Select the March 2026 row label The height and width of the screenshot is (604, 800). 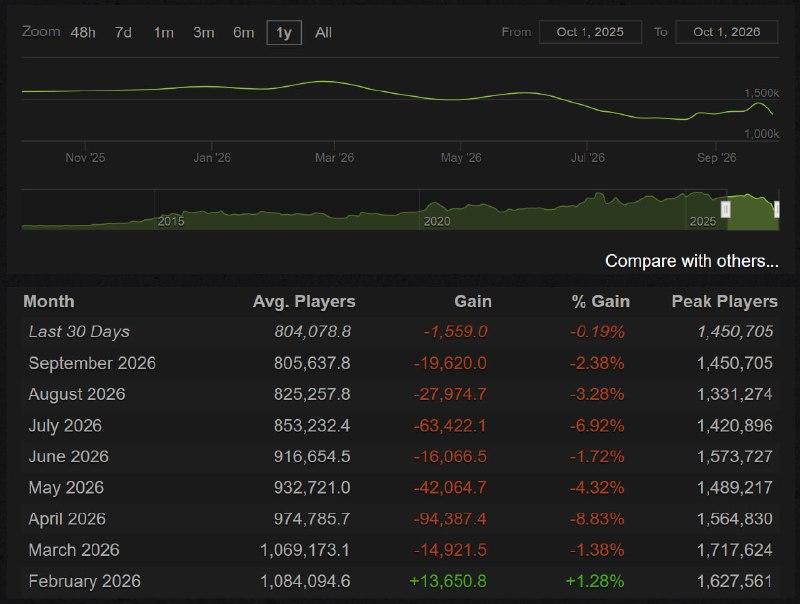point(74,550)
